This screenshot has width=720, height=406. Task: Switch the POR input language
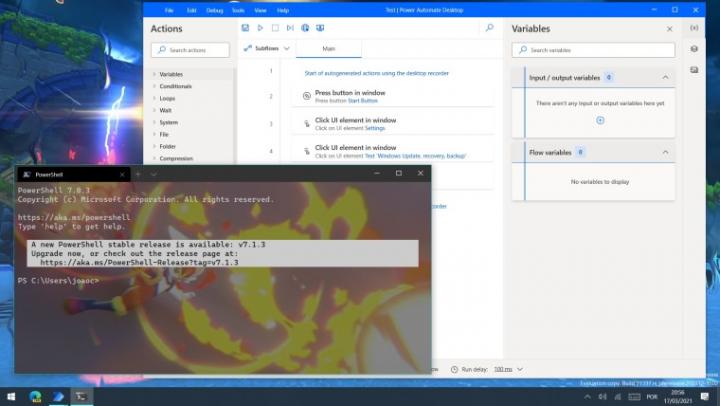point(652,397)
